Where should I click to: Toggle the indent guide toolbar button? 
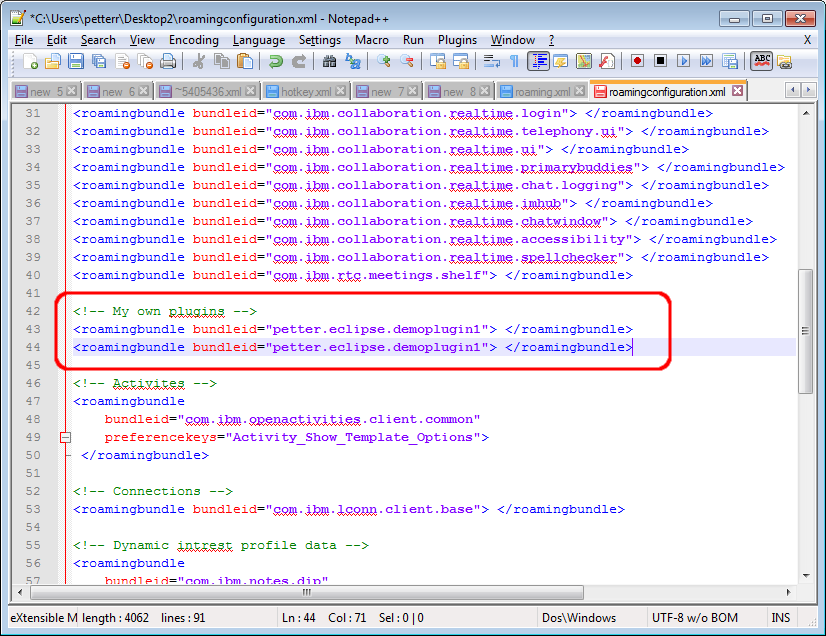538,62
